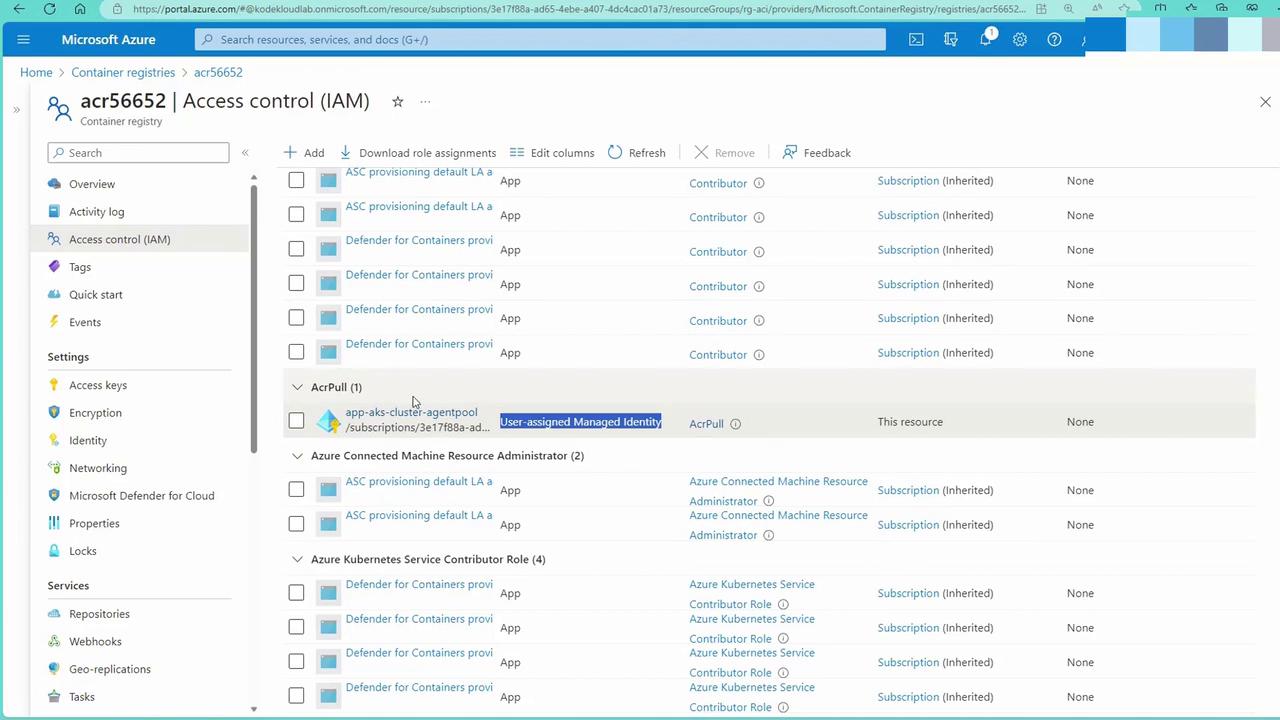This screenshot has width=1280, height=720.
Task: Favorite this resource with the star icon
Action: 397,102
